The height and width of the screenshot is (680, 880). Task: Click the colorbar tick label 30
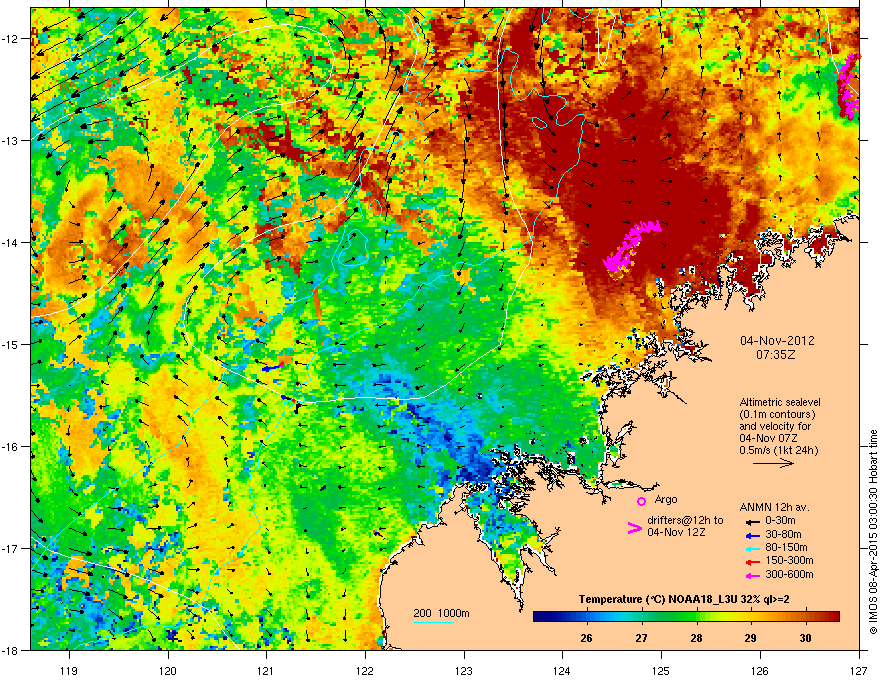click(x=805, y=638)
